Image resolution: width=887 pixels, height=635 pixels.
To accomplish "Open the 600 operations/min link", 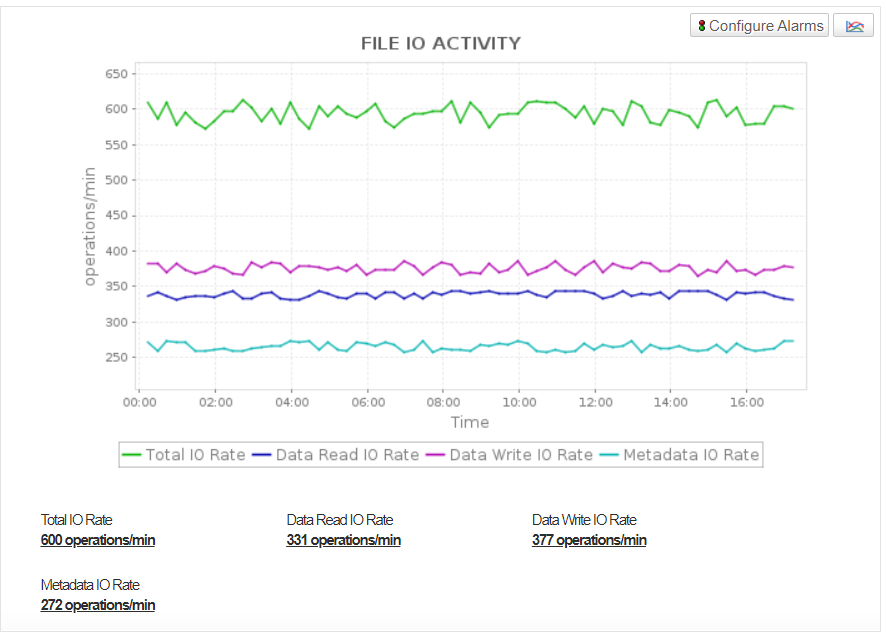I will pyautogui.click(x=98, y=540).
